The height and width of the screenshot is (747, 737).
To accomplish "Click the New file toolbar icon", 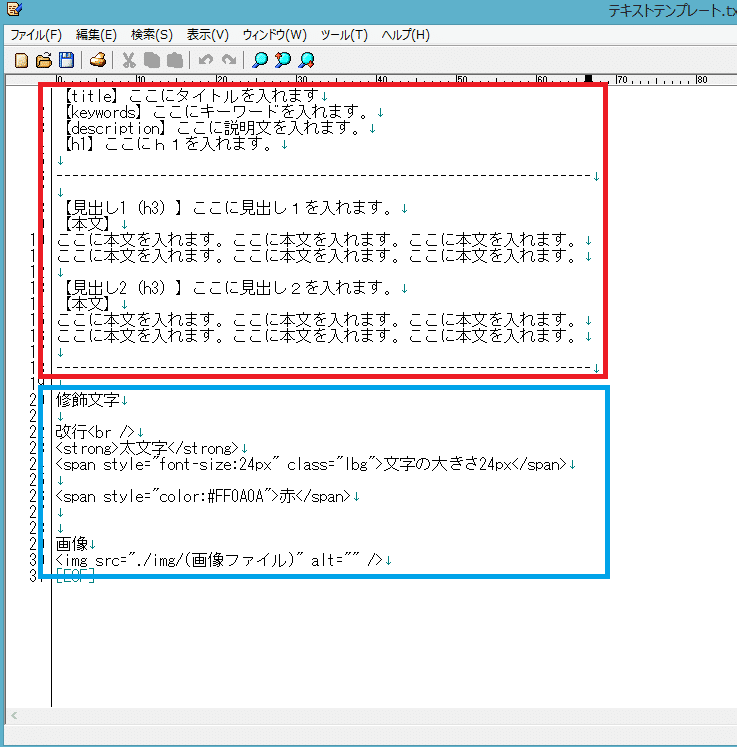I will (x=21, y=61).
